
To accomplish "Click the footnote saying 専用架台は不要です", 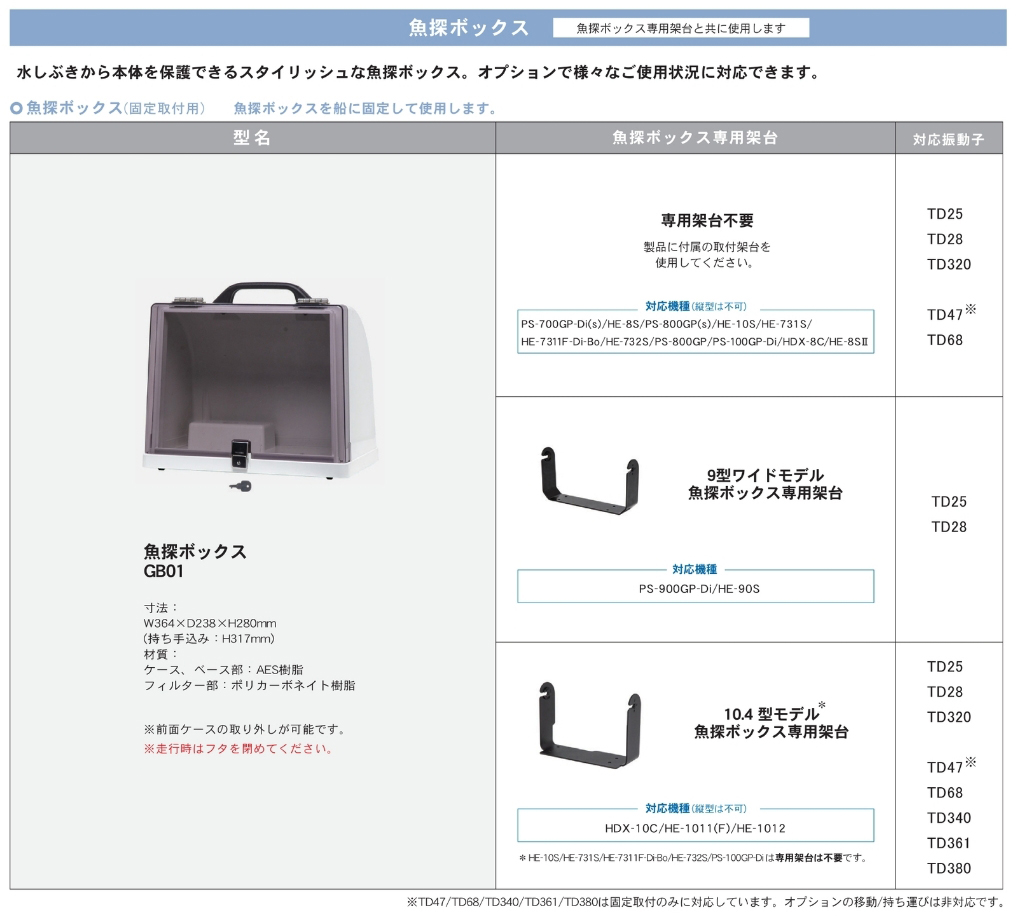I will tap(693, 858).
